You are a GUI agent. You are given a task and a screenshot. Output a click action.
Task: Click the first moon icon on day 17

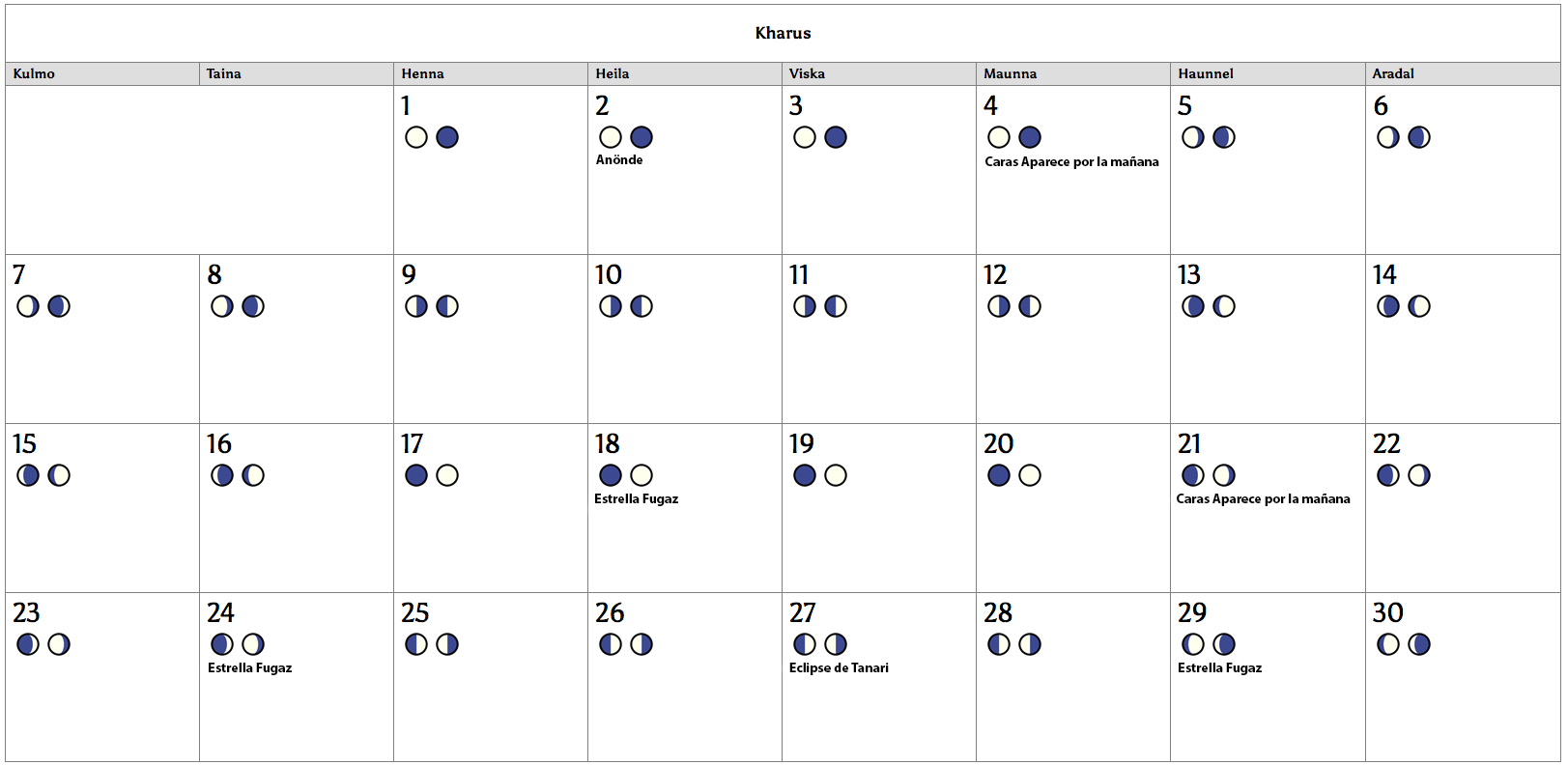coord(416,475)
